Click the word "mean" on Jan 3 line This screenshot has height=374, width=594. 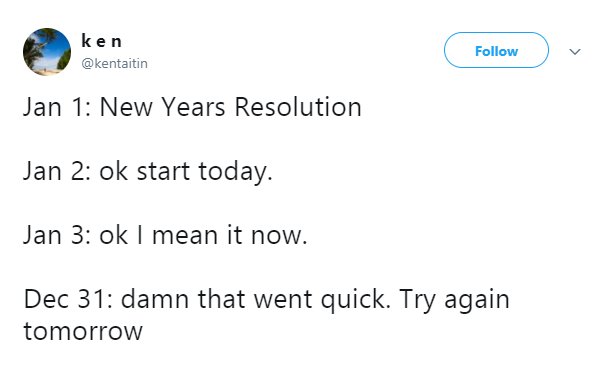(185, 236)
